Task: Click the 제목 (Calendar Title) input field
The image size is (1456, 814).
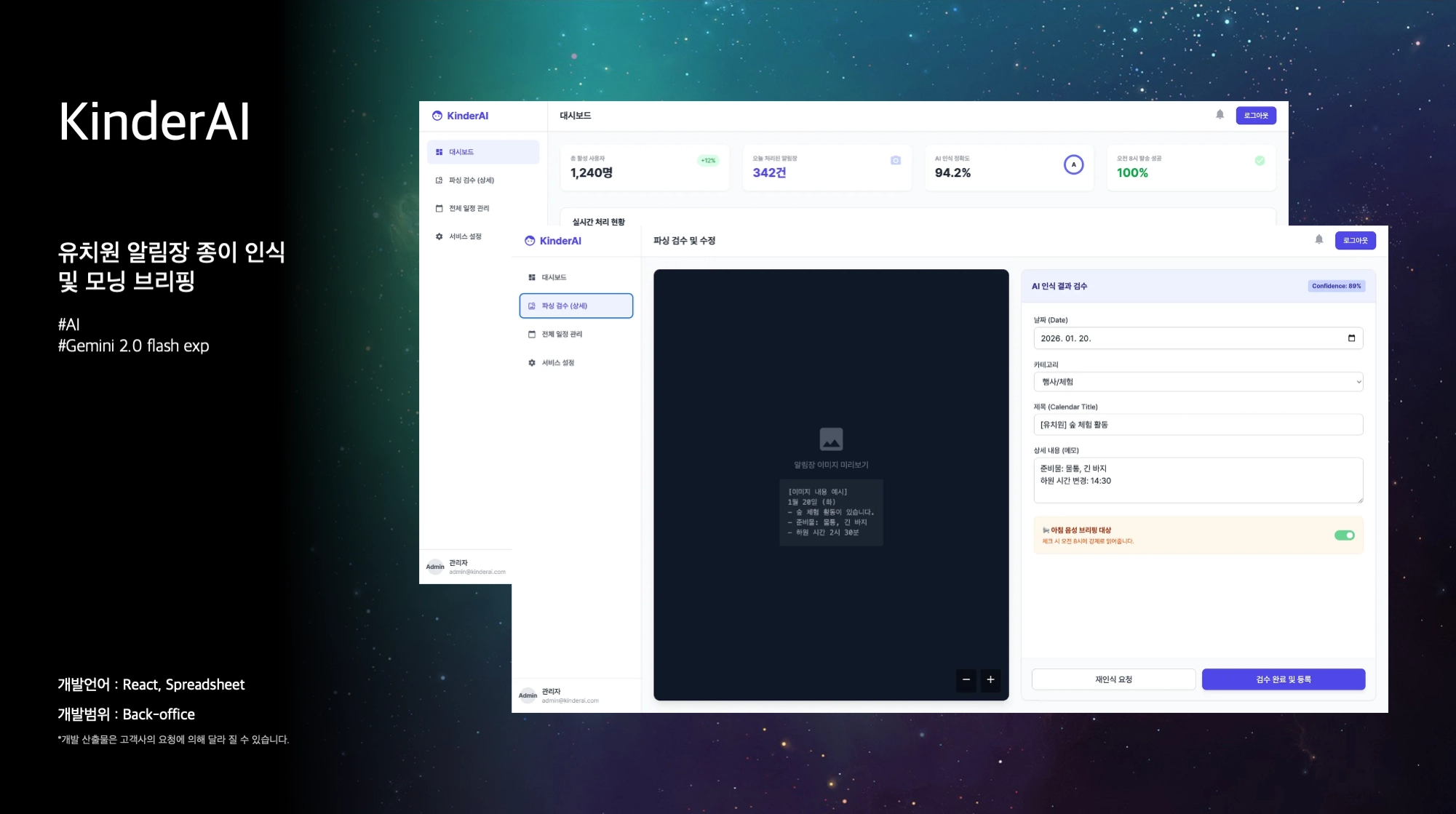Action: click(1198, 425)
